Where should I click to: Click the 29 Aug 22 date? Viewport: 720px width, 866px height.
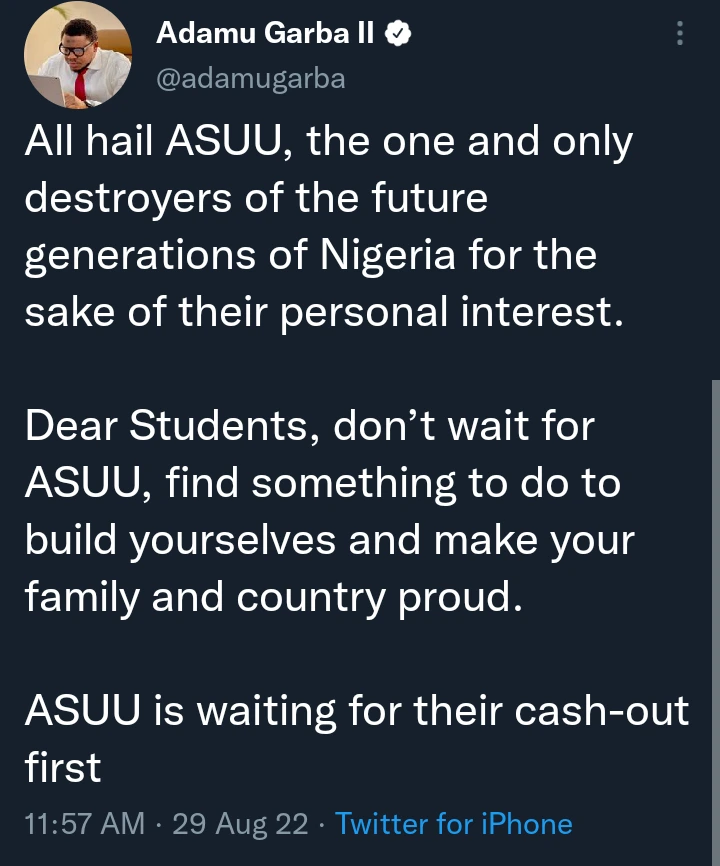238,824
